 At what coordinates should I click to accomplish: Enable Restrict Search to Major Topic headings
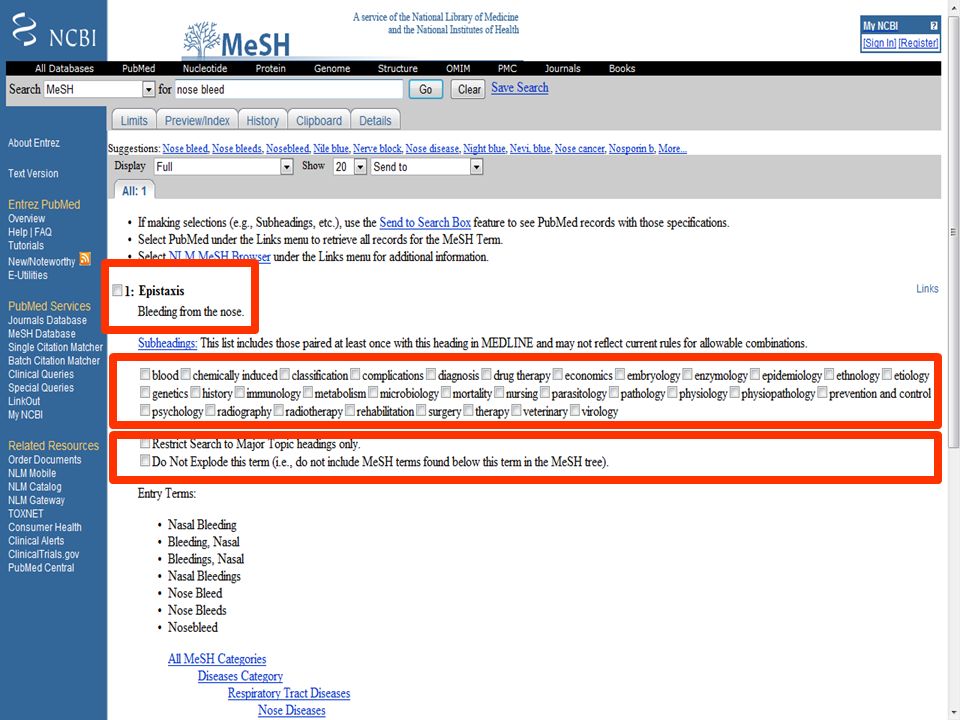145,443
